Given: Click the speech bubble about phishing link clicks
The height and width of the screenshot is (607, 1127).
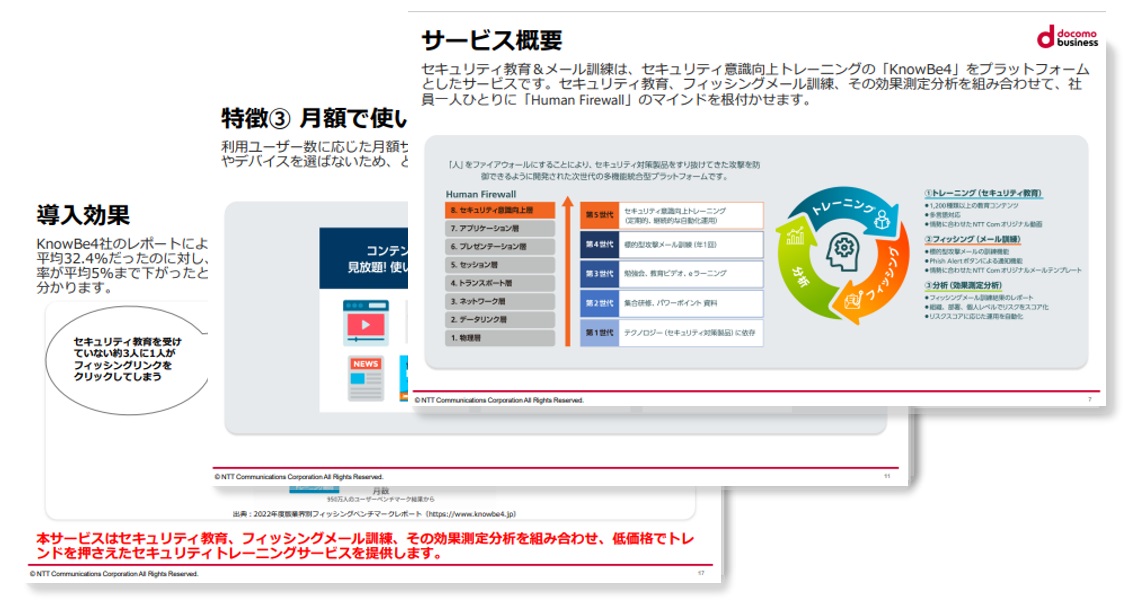Looking at the screenshot, I should [127, 360].
